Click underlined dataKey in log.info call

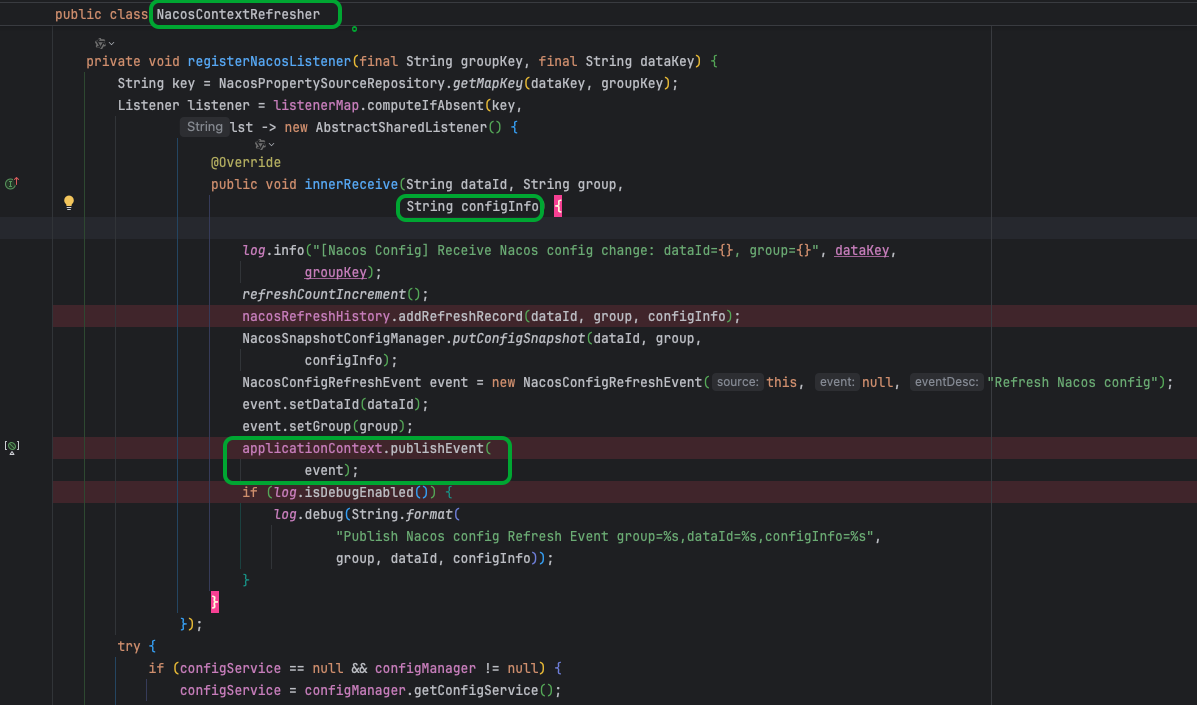[x=862, y=250]
